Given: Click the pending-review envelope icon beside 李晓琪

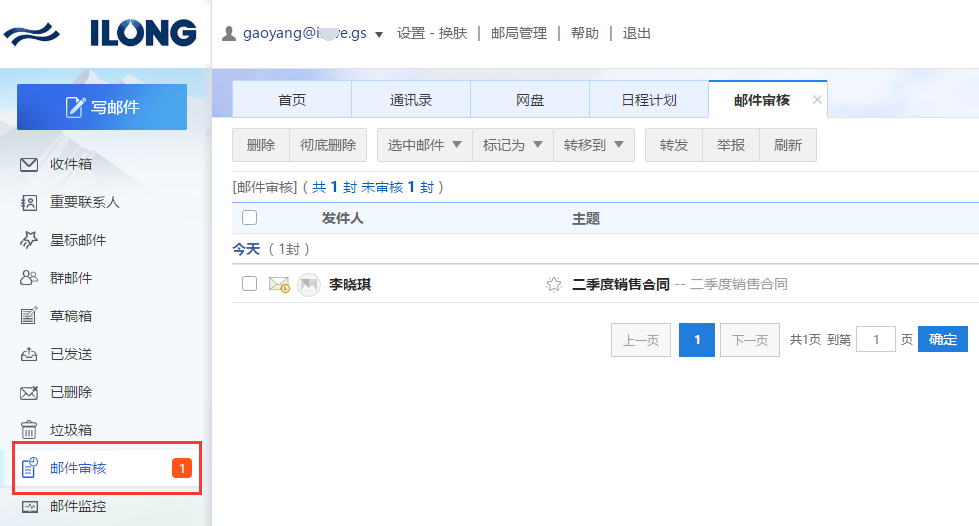Looking at the screenshot, I should point(278,285).
